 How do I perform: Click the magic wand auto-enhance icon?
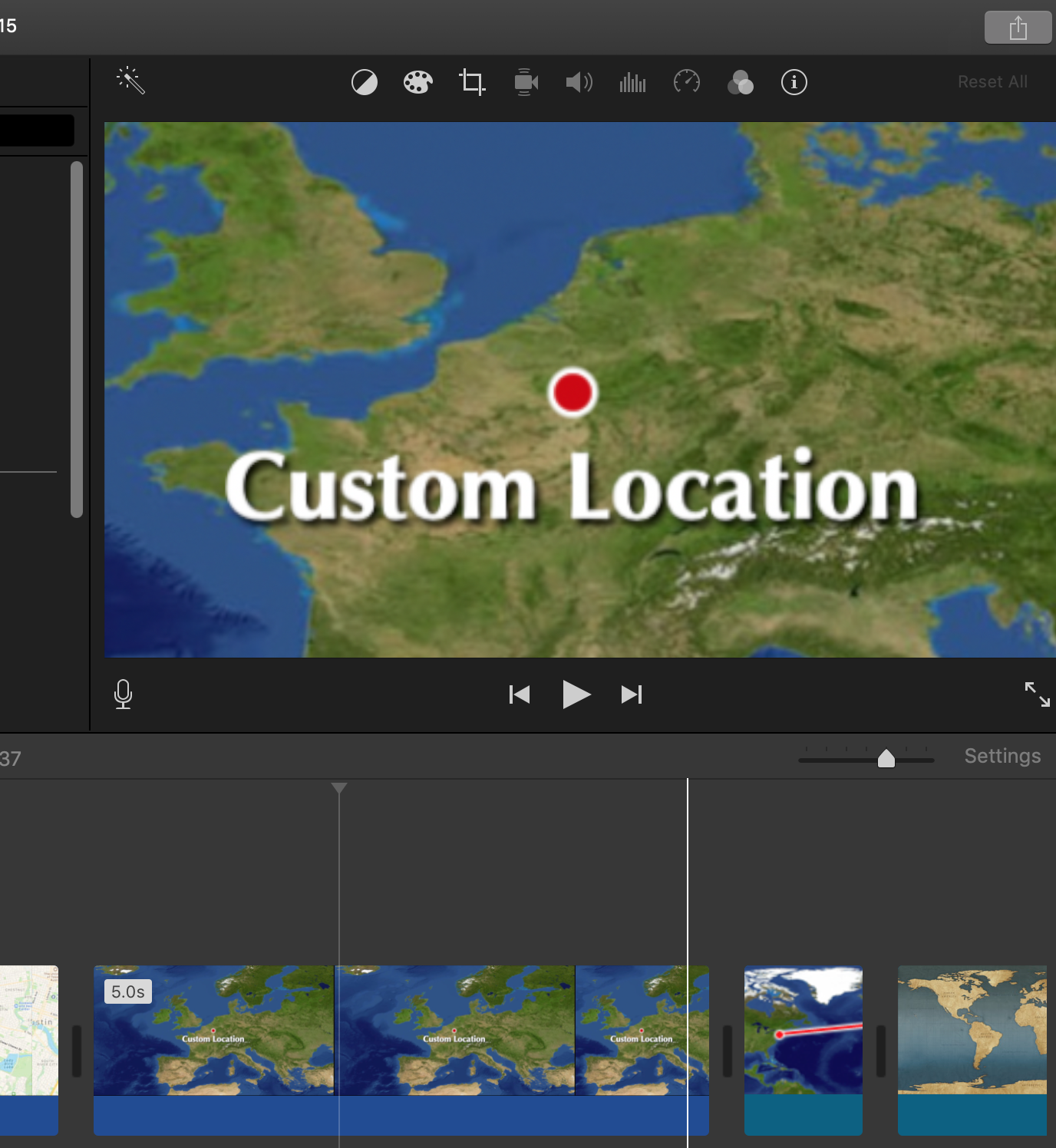[x=130, y=81]
